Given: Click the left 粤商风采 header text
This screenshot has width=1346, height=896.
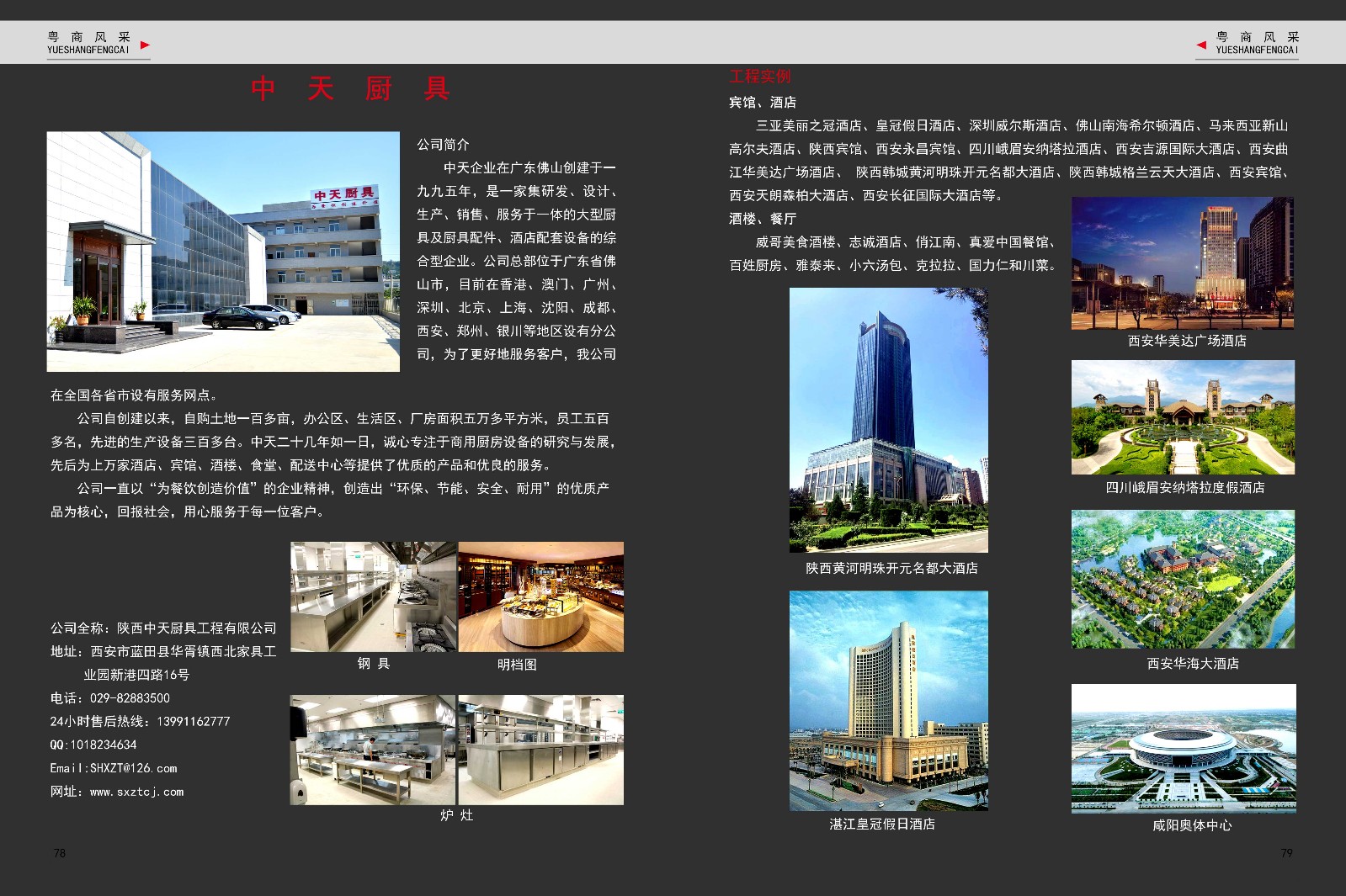Looking at the screenshot, I should tap(88, 37).
